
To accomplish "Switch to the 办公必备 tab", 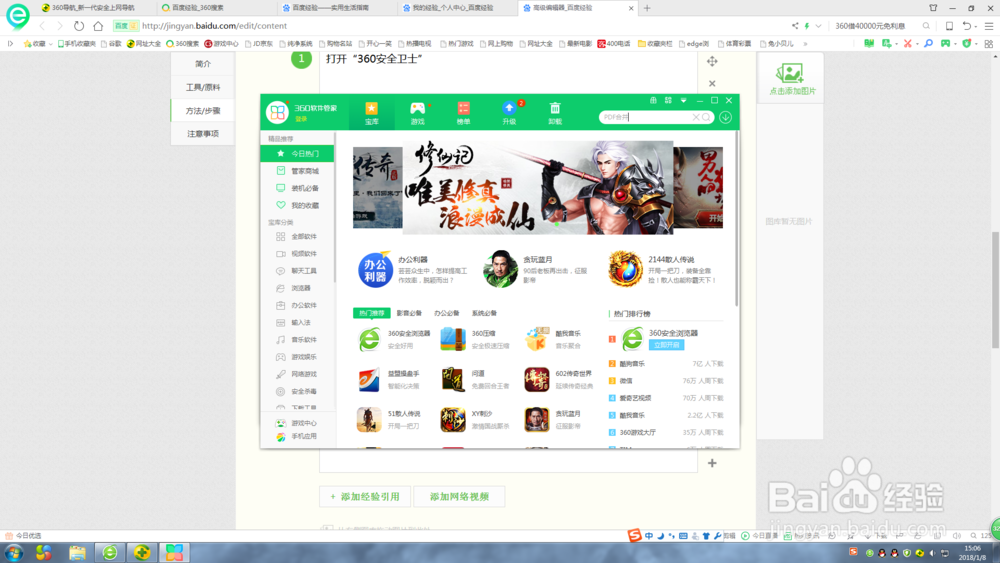I will click(446, 313).
